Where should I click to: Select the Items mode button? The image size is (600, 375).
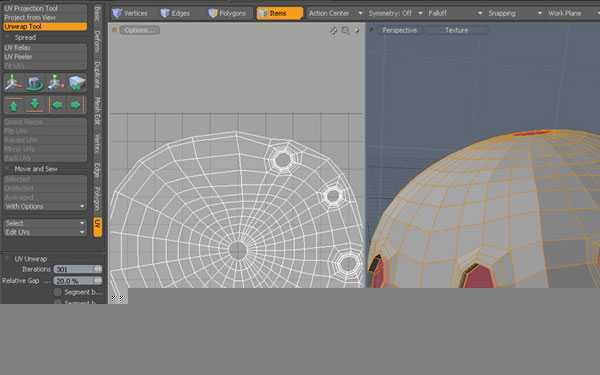pos(279,13)
